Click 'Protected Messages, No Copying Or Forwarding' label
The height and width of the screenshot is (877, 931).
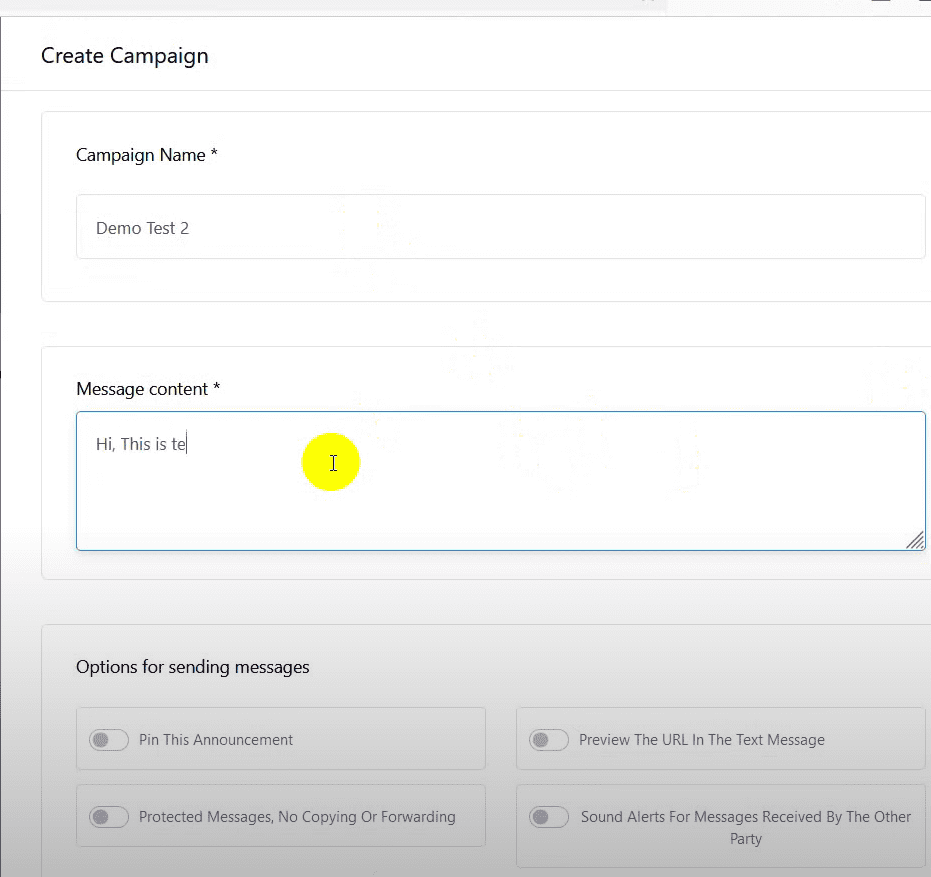pyautogui.click(x=297, y=817)
